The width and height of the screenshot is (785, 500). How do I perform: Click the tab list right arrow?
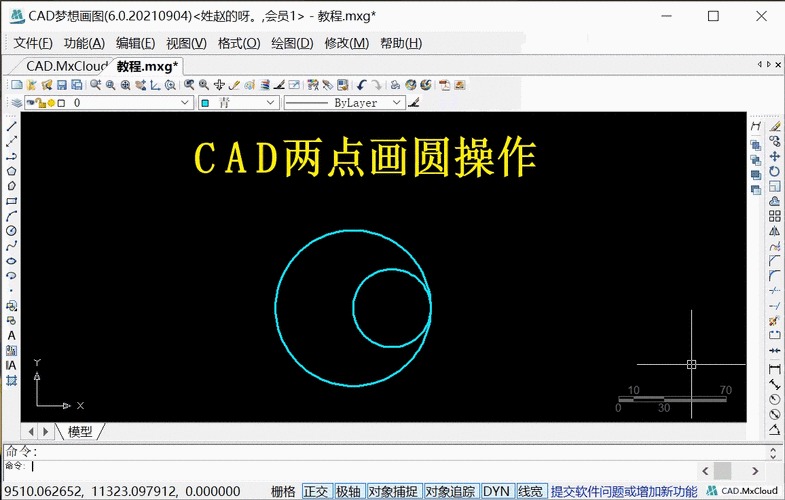click(x=769, y=65)
